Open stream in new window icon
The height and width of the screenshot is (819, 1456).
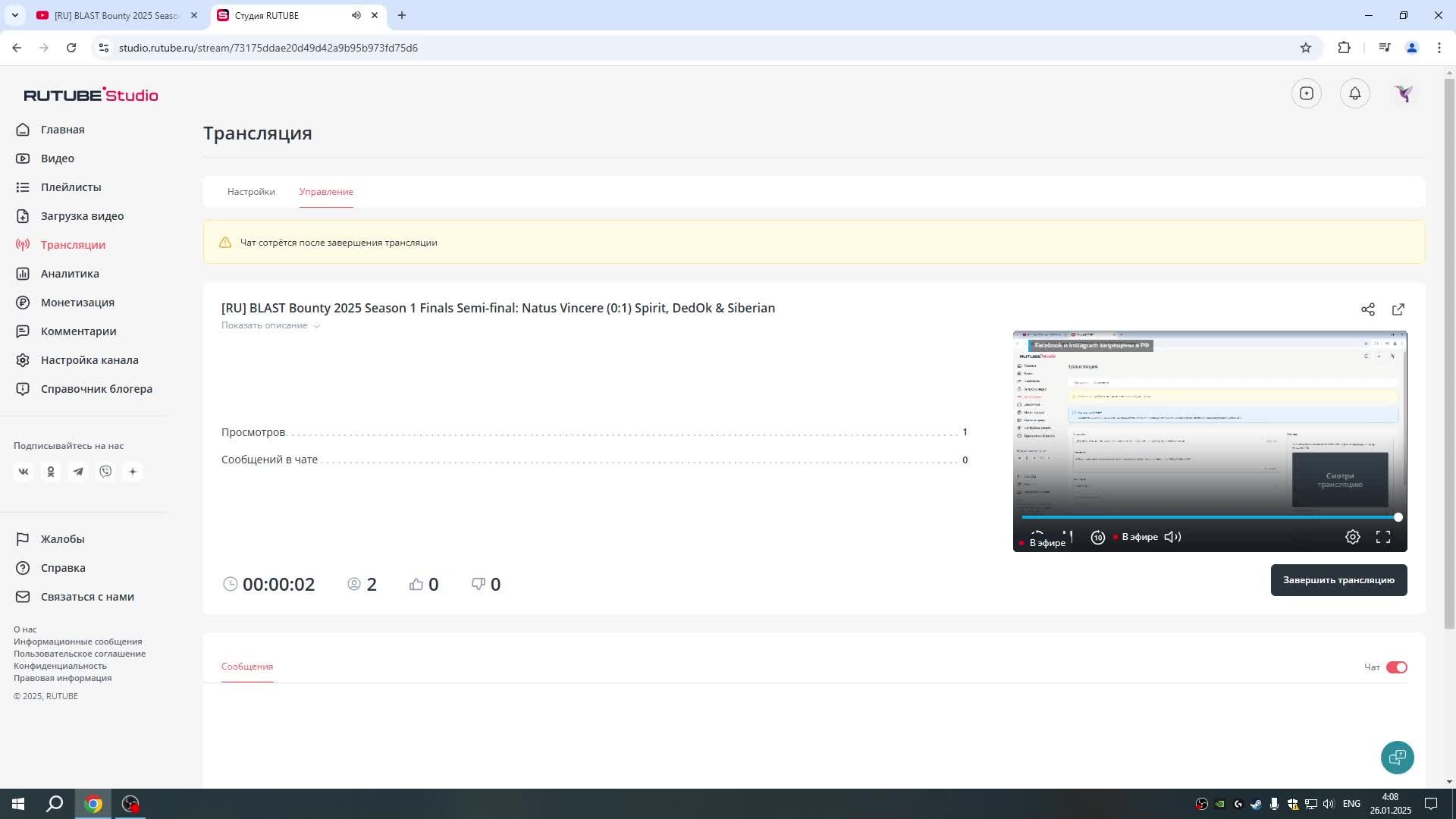[1398, 309]
